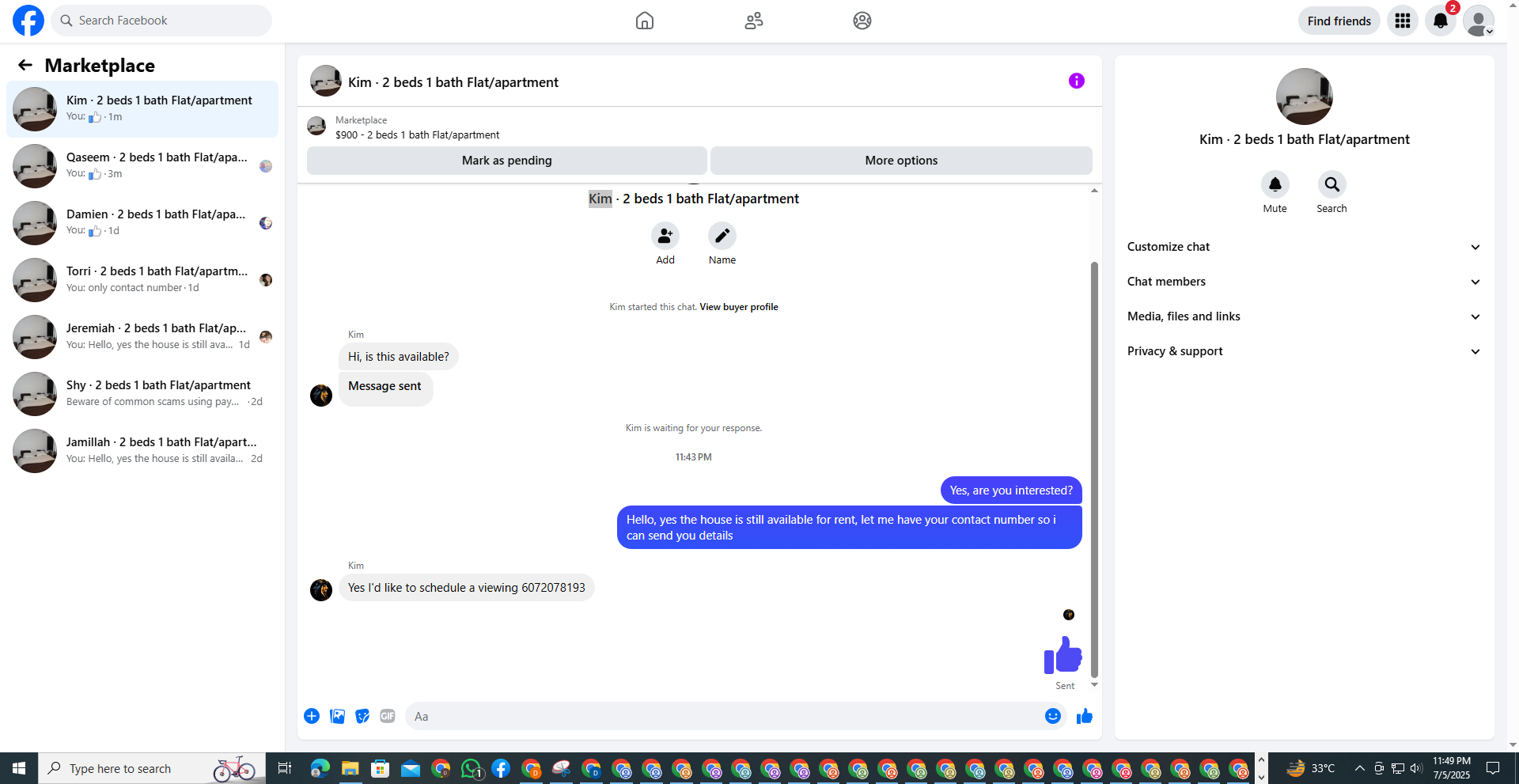Screen dimensions: 1519x784
Task: Open the Groups icon in top navigation
Action: coord(862,21)
